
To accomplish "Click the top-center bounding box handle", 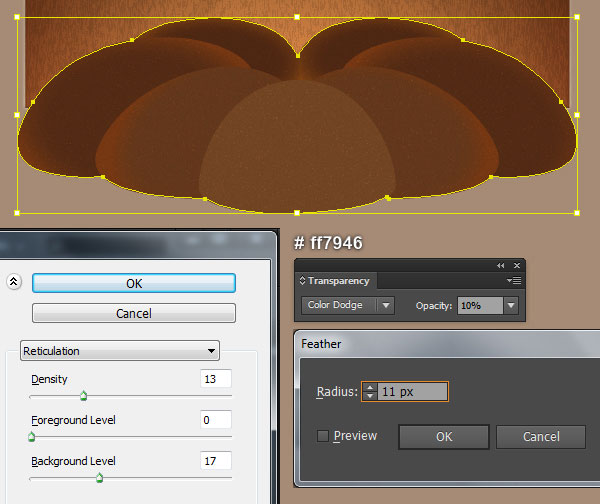I will click(297, 17).
